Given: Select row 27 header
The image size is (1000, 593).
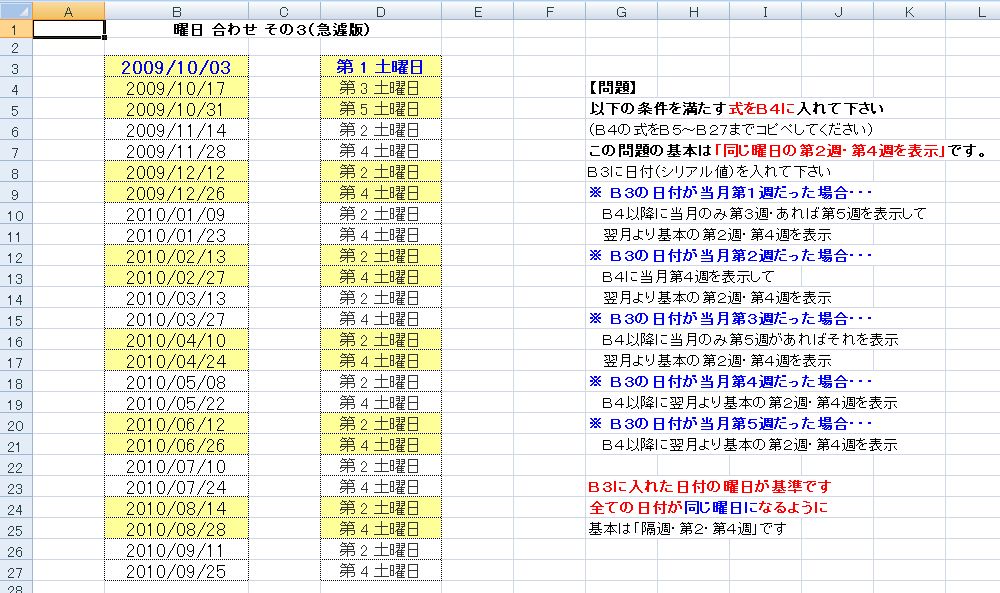Looking at the screenshot, I should 16,572.
